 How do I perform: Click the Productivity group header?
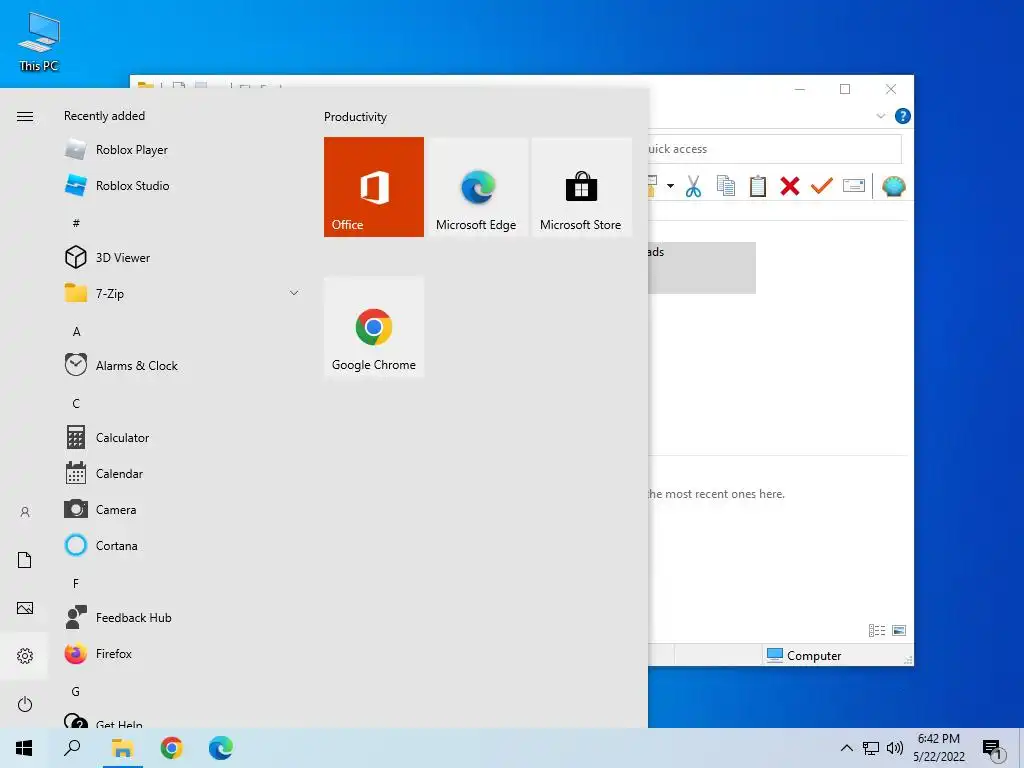click(x=355, y=117)
